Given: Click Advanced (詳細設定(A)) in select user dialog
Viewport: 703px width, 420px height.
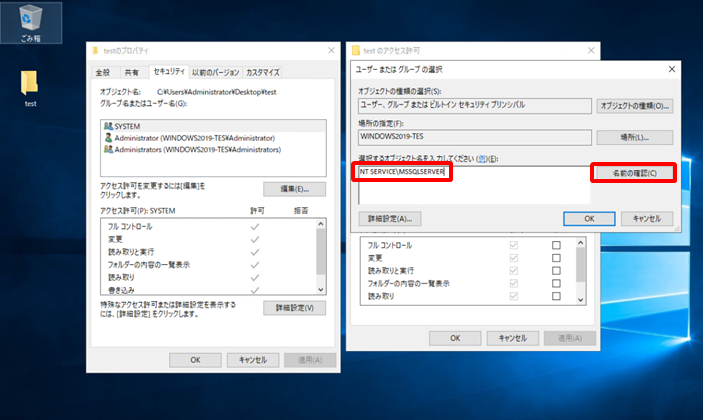Looking at the screenshot, I should click(x=390, y=219).
